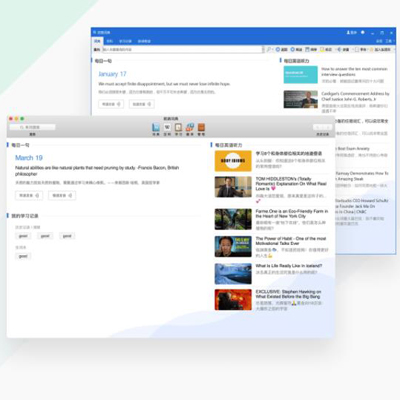
Task: Open the Wikipedia W icon in Mac toolbar
Action: coord(167,127)
